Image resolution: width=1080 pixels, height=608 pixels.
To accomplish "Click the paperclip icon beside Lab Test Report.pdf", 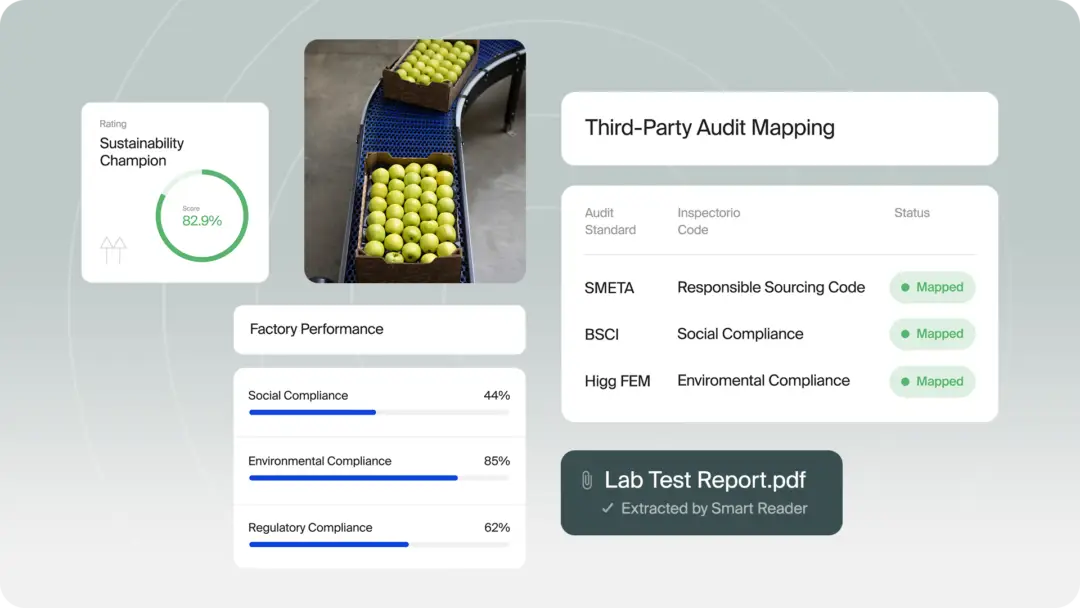I will (587, 481).
